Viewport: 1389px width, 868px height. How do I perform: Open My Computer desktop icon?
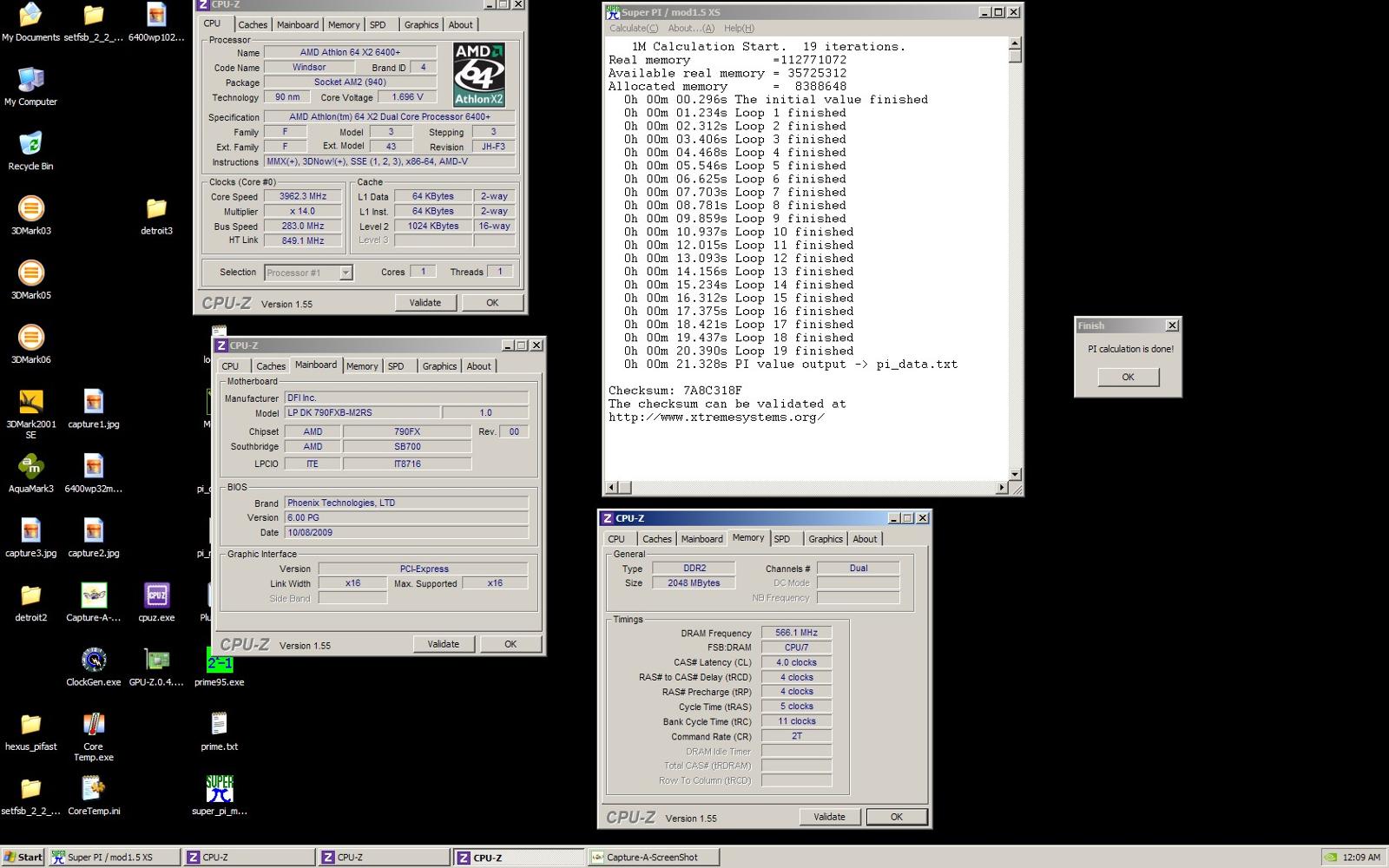click(x=30, y=87)
